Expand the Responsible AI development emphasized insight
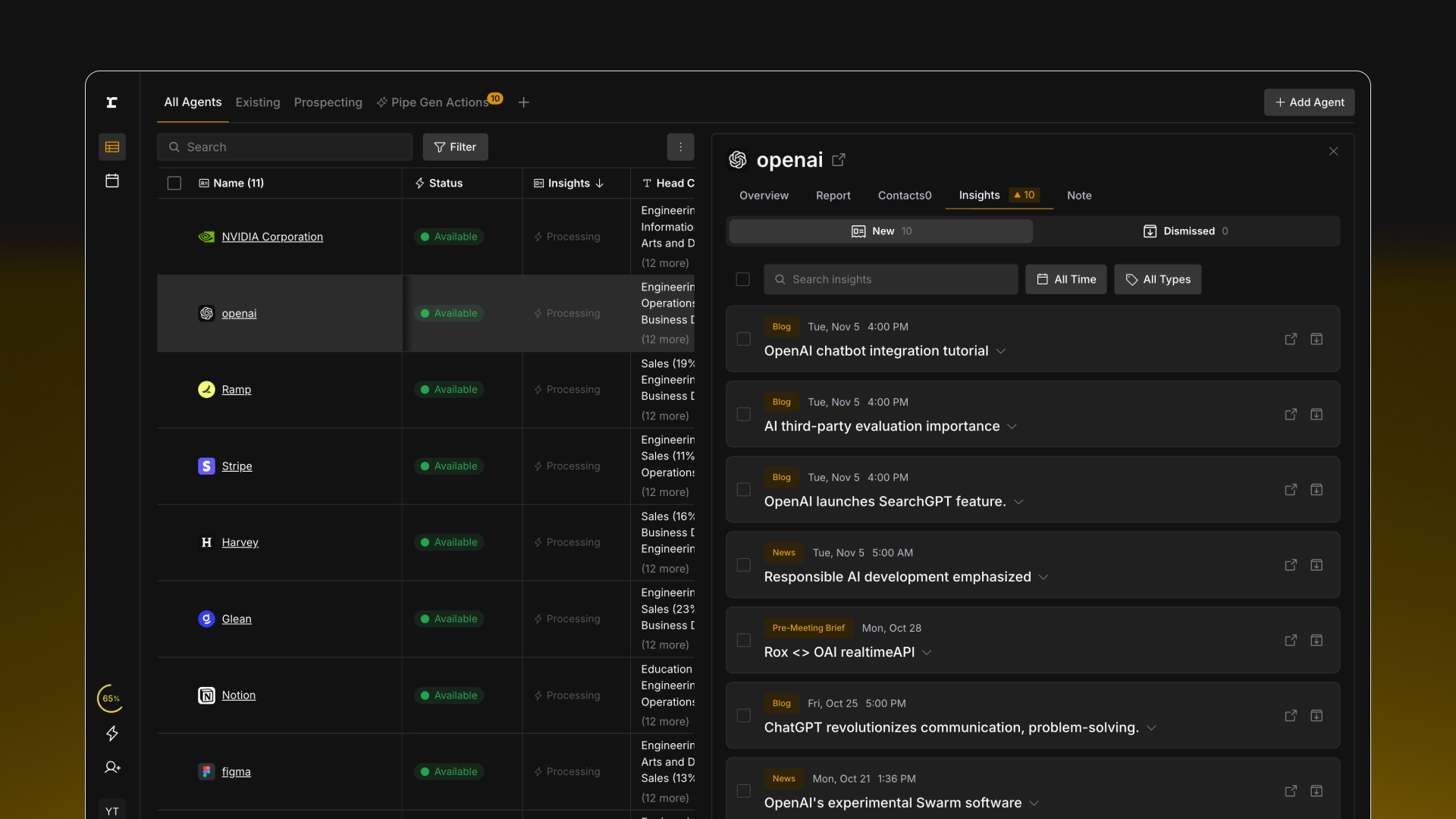This screenshot has height=819, width=1456. (1043, 577)
